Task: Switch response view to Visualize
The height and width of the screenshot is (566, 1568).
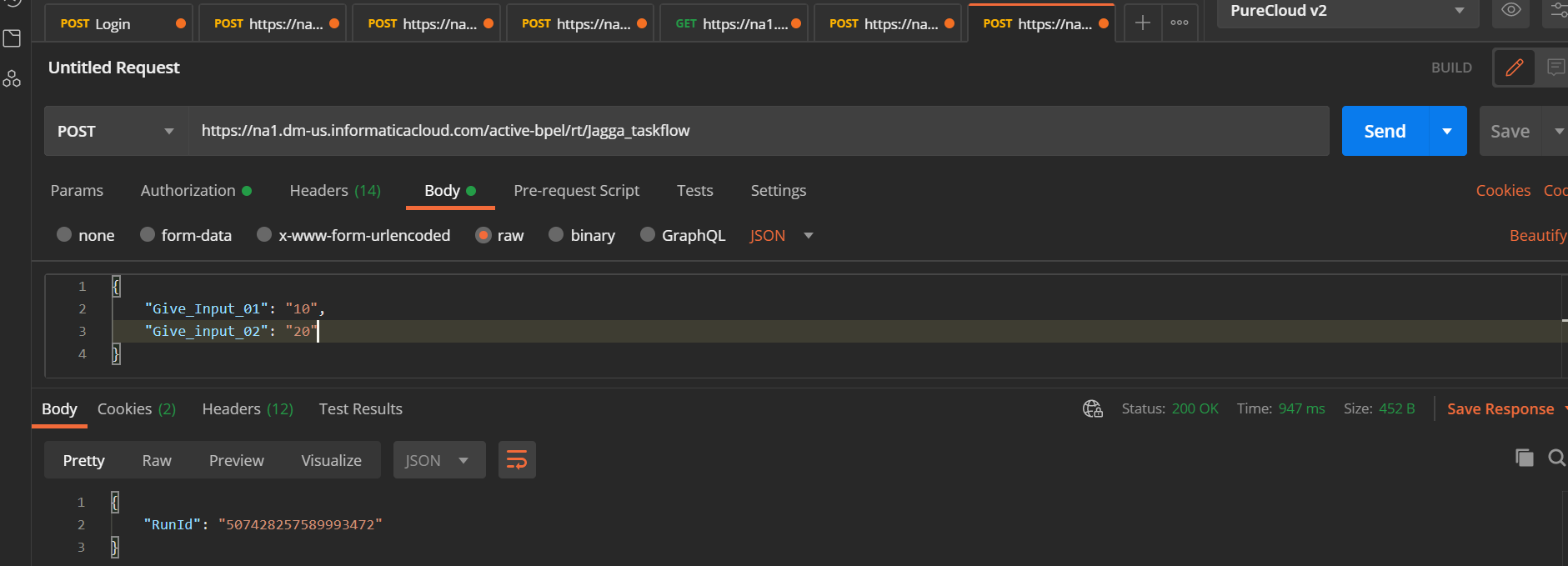Action: pyautogui.click(x=332, y=460)
